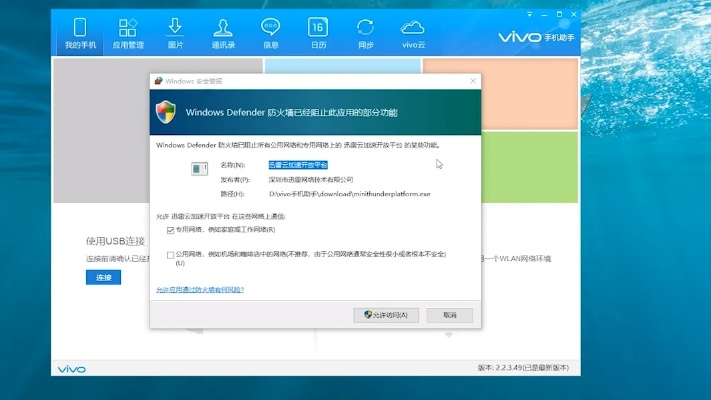Enable the 公用网络 public network checkbox

[170, 255]
